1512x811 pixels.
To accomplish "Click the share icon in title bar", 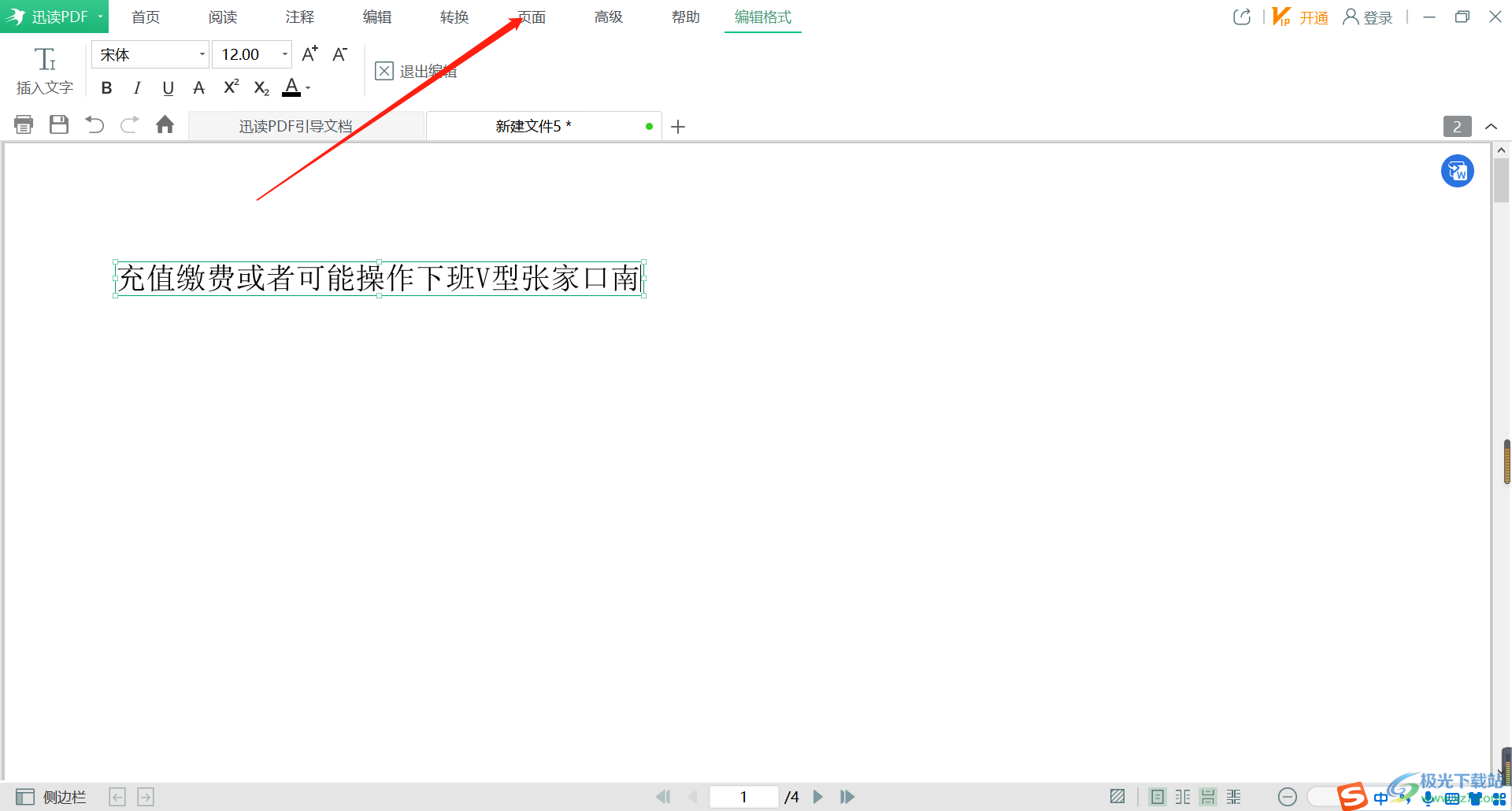I will click(1242, 17).
